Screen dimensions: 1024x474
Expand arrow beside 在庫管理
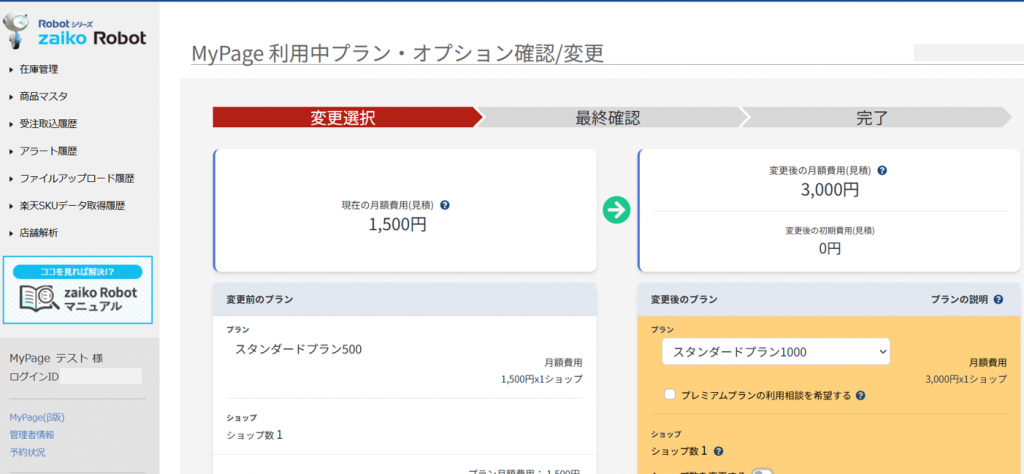click(12, 69)
